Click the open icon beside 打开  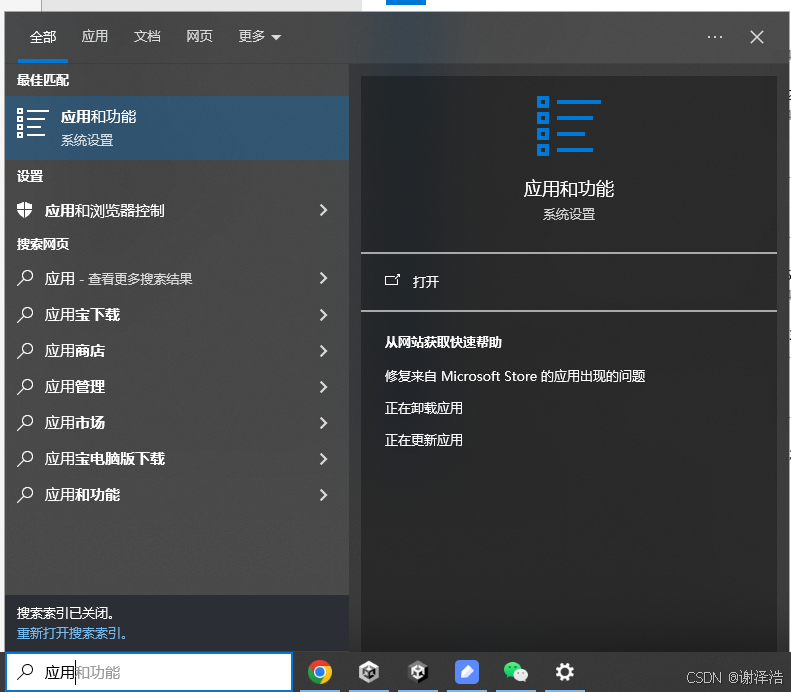point(392,280)
